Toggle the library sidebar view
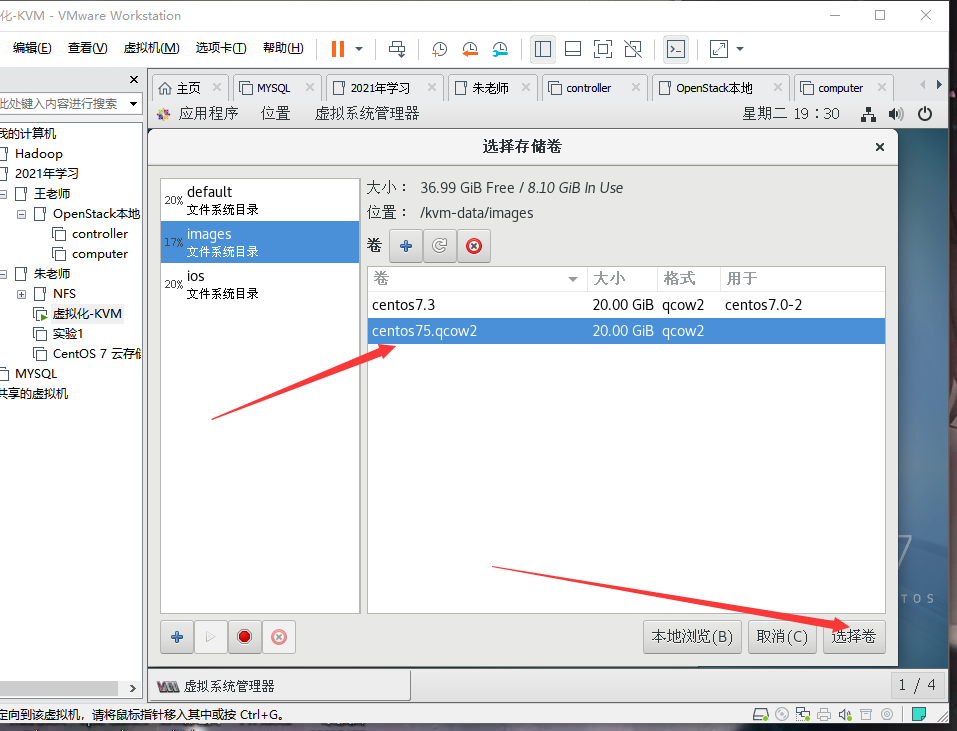This screenshot has height=731, width=957. click(x=543, y=49)
